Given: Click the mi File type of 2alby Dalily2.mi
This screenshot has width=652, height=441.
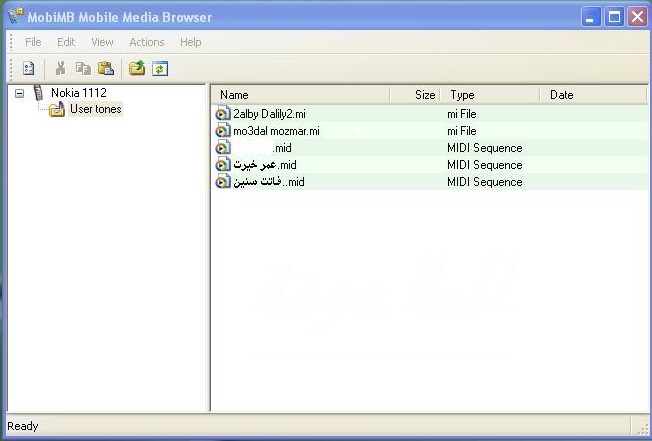Looking at the screenshot, I should (x=462, y=114).
